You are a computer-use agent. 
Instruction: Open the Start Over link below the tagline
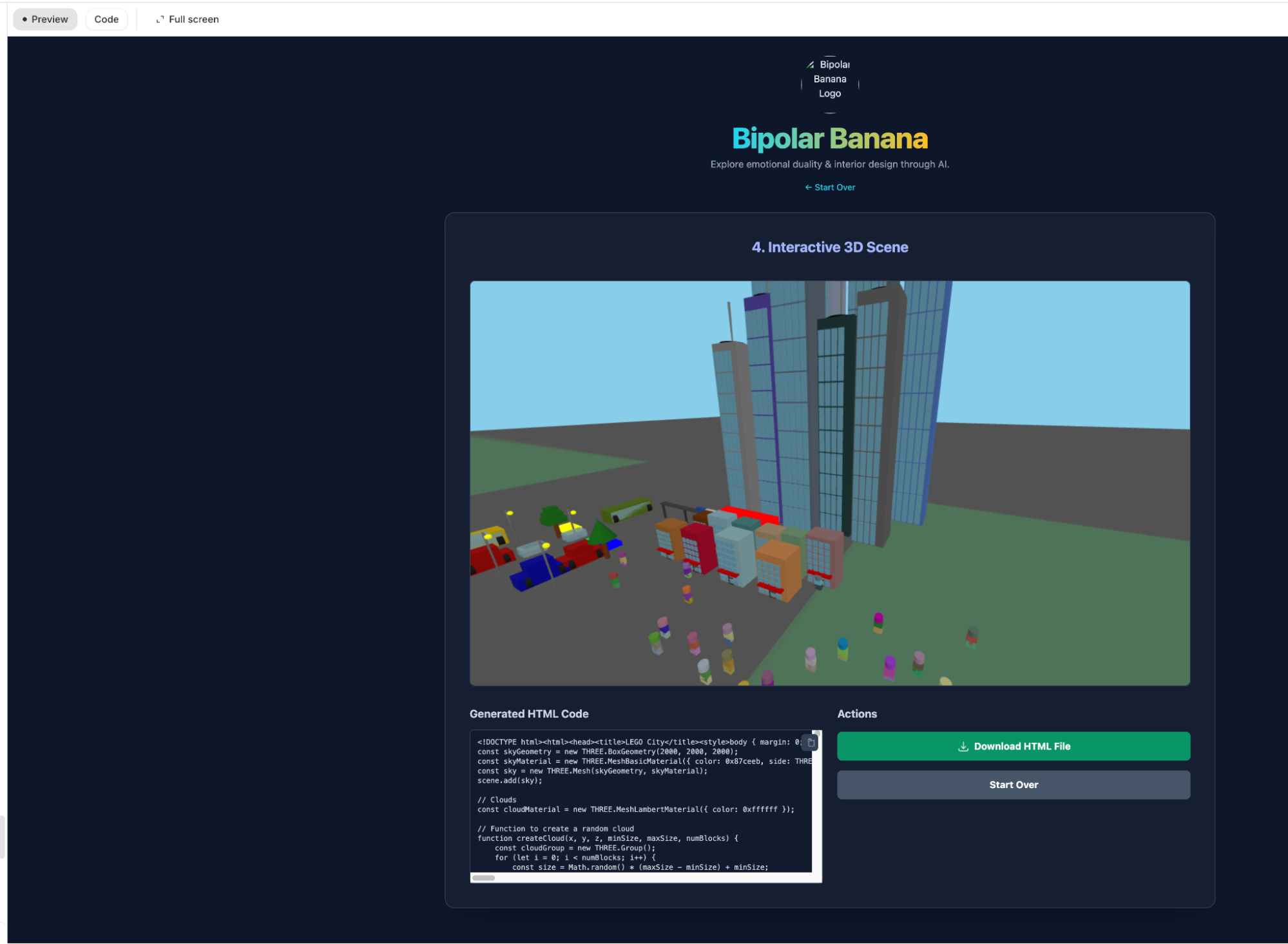tap(834, 187)
